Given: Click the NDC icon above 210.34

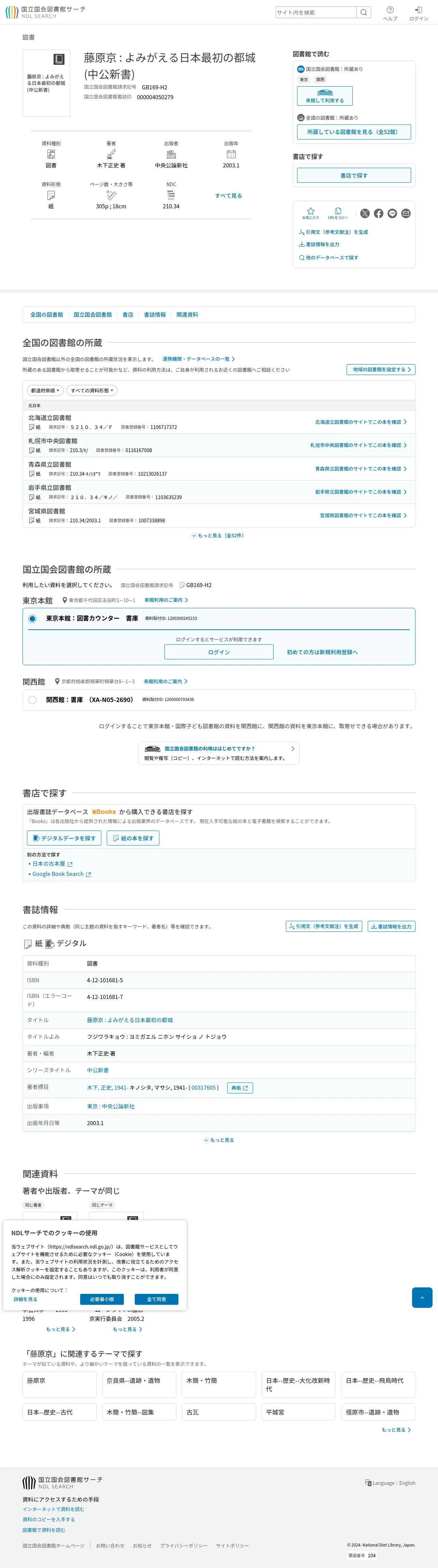Looking at the screenshot, I should (171, 195).
